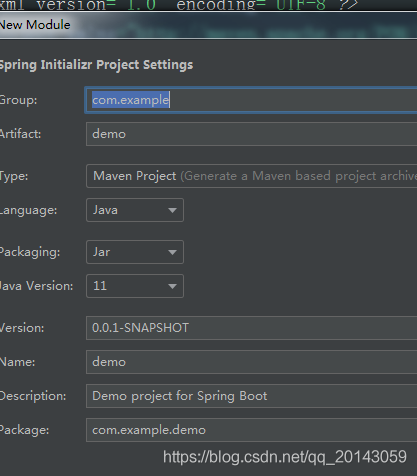This screenshot has width=417, height=476.
Task: Click the arrow icon on Java Version combo
Action: coord(172,286)
